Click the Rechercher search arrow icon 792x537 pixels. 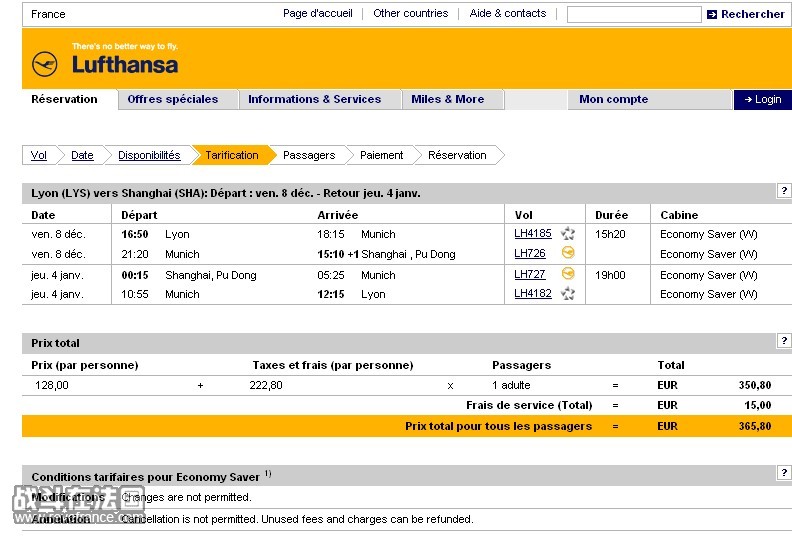point(712,15)
